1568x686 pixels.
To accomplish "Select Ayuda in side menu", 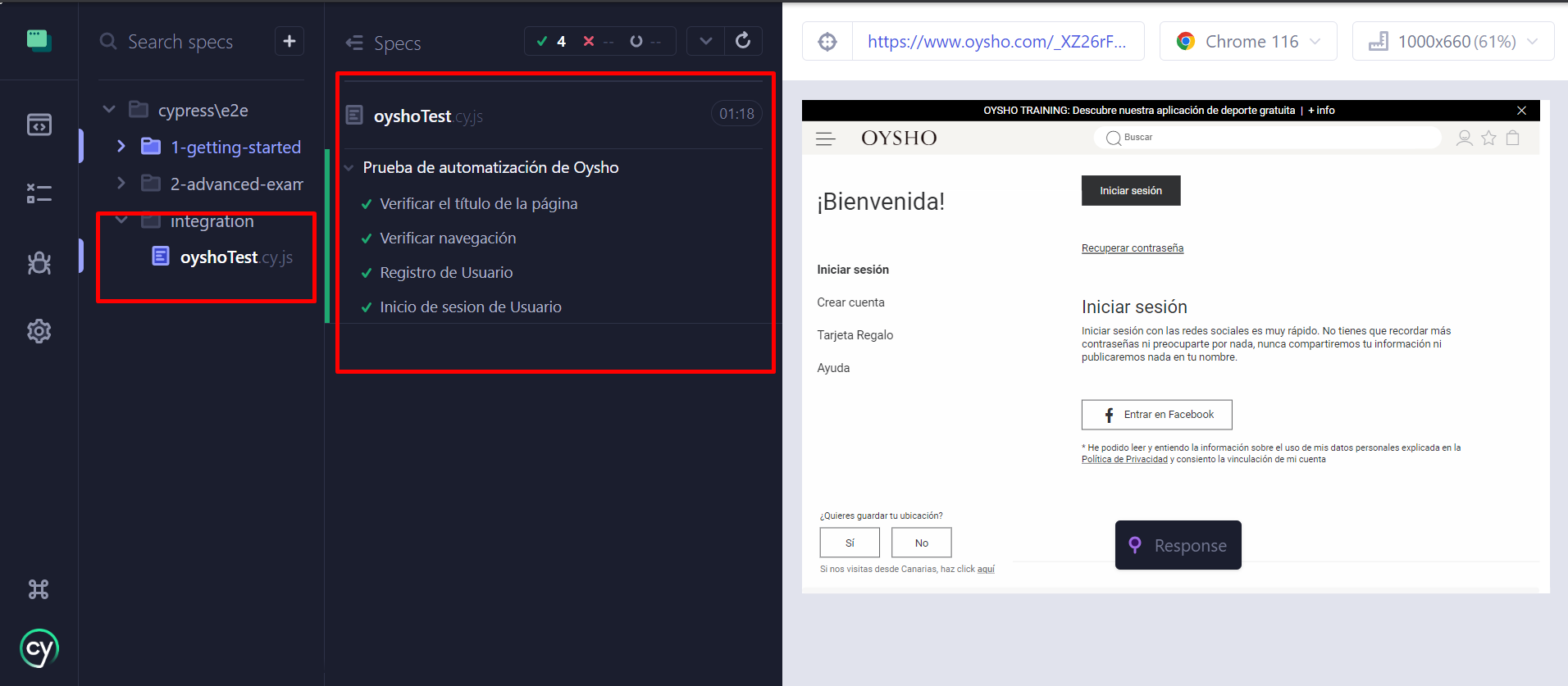I will (x=833, y=368).
